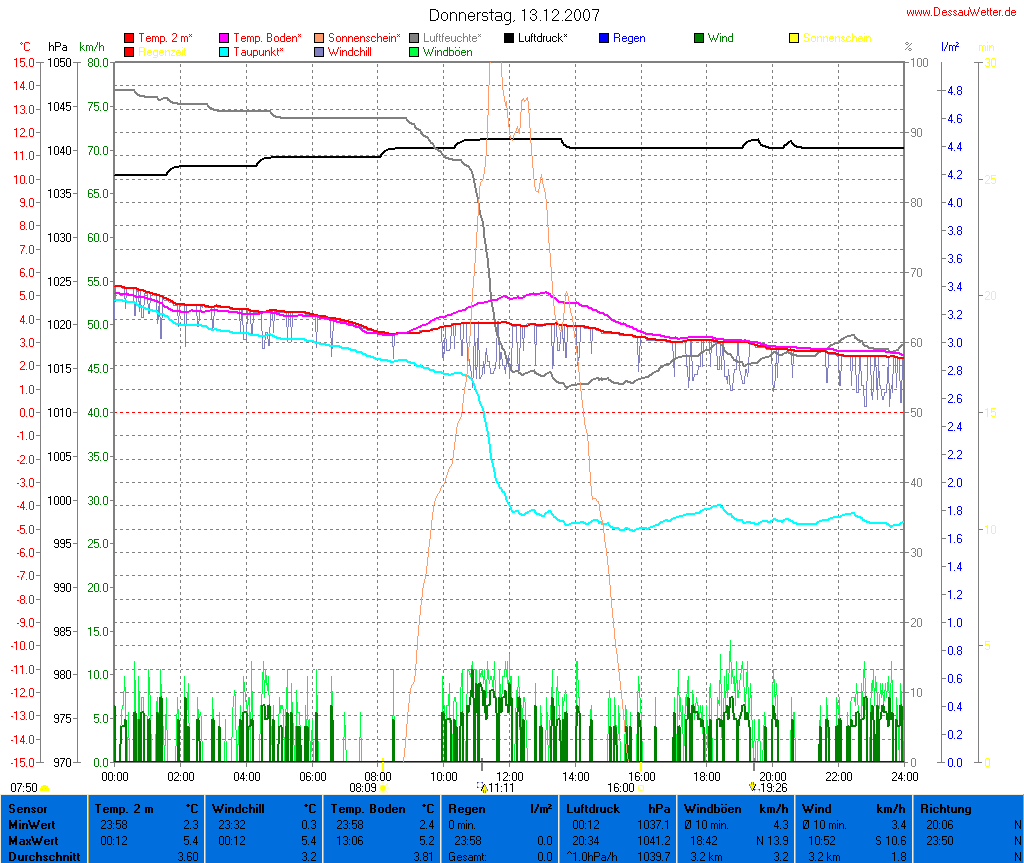Viewport: 1024px width, 863px height.
Task: Click the orange Sonnenschein* legend square
Action: [319, 39]
